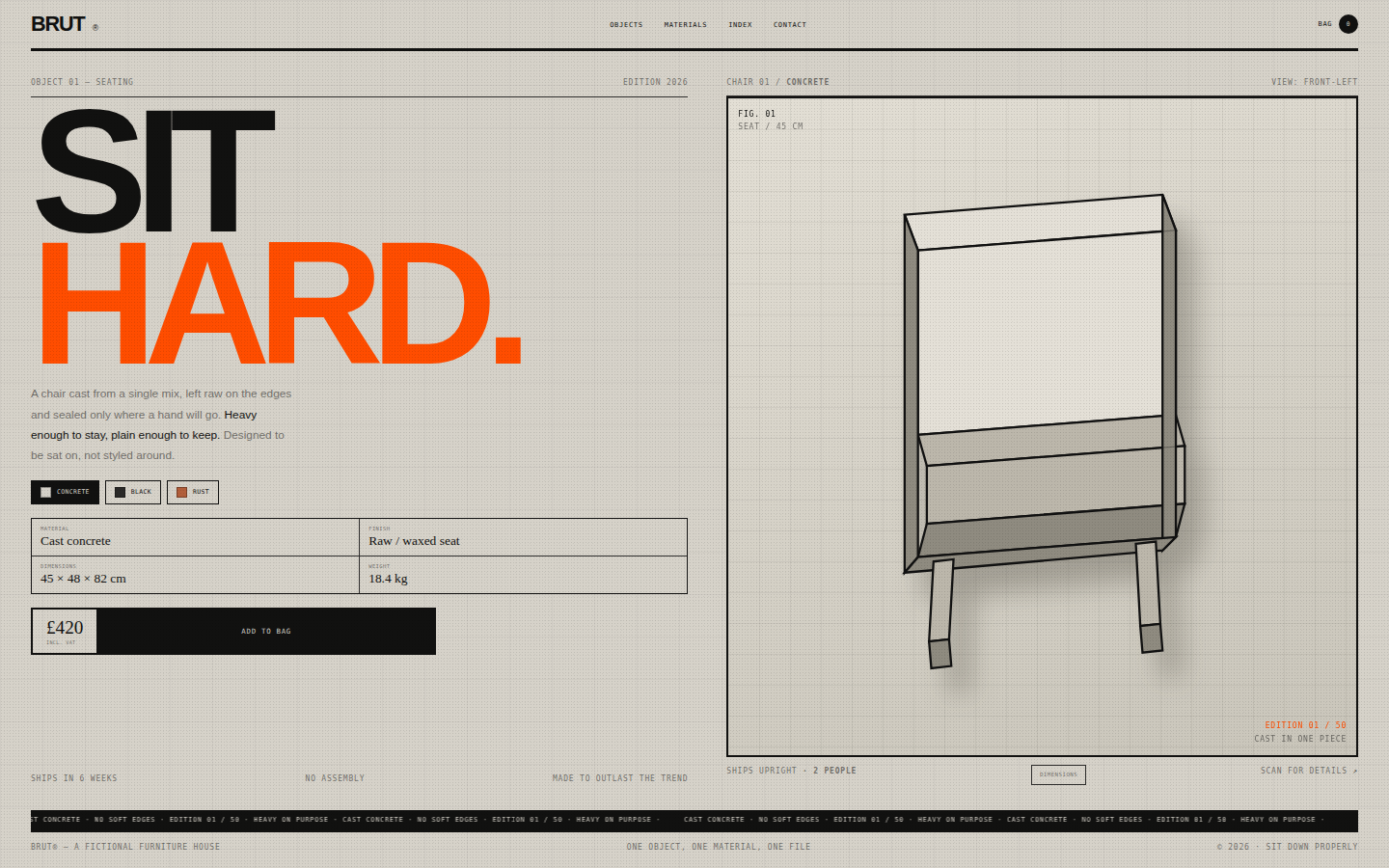Viewport: 1389px width, 868px height.
Task: Click the Raw / waxed seat cell
Action: (523, 537)
